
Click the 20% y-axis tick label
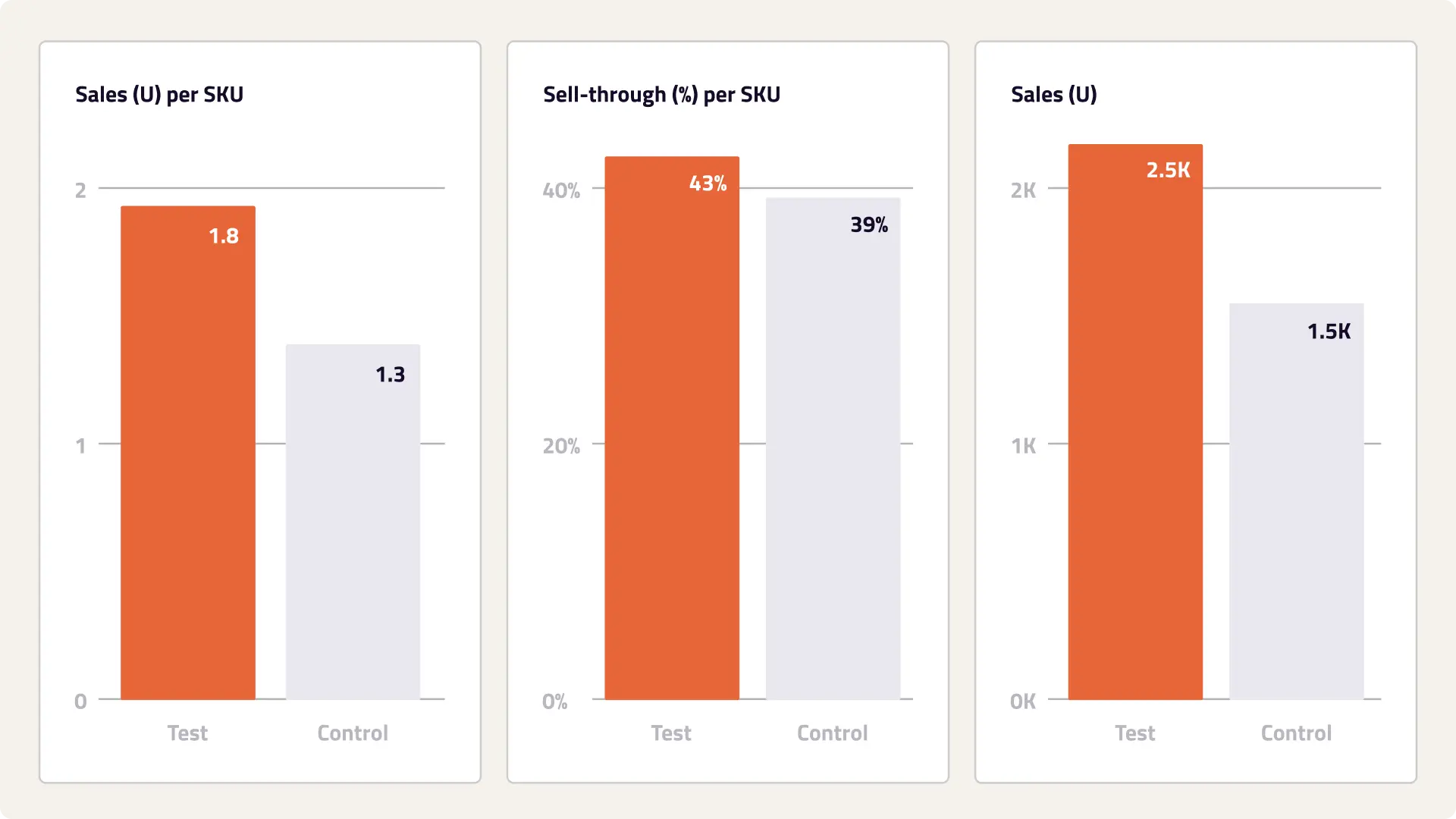tap(561, 446)
